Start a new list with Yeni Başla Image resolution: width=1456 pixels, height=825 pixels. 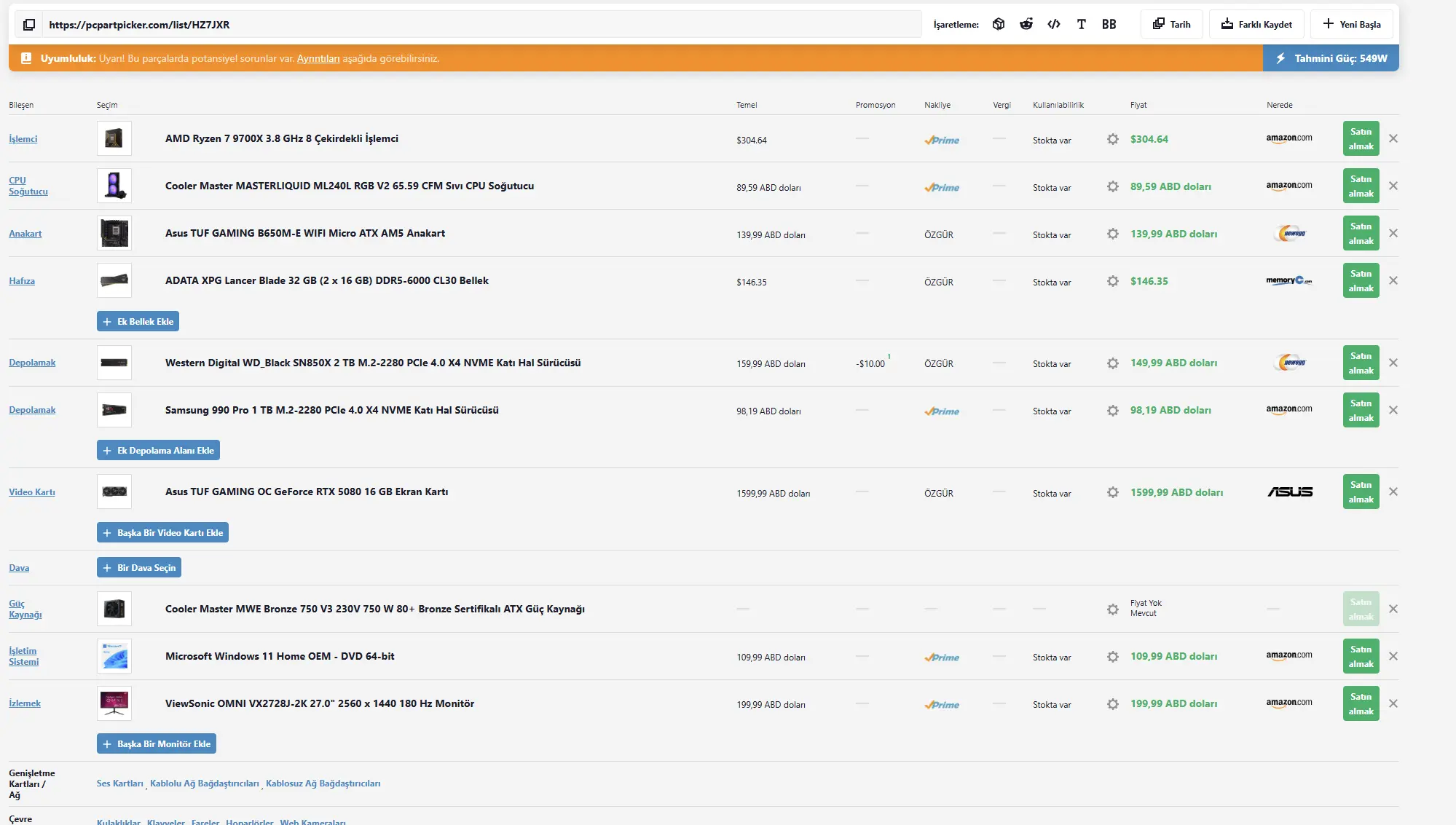pyautogui.click(x=1351, y=24)
